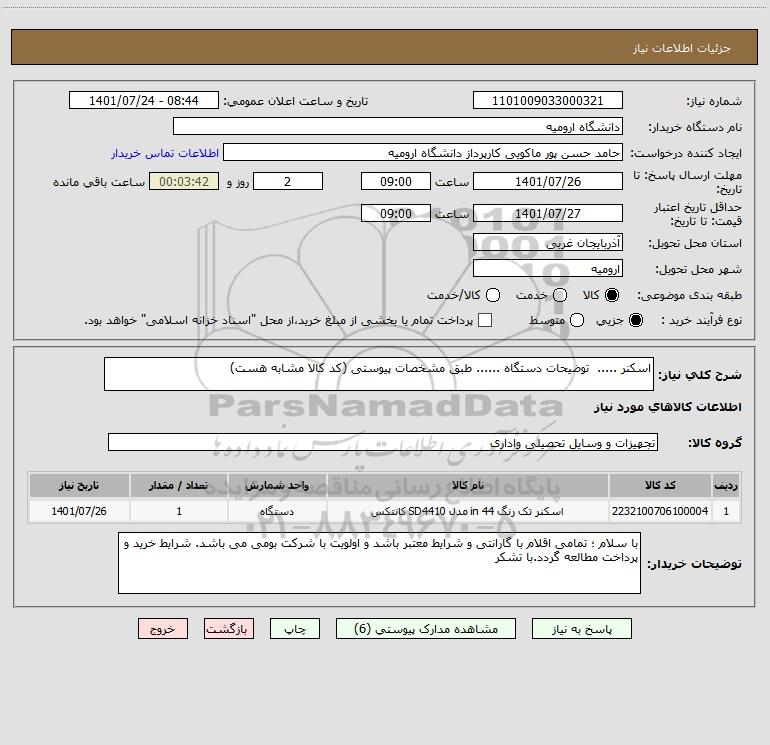
Task: Click the توضیحات خریدار text box
Action: click(379, 563)
